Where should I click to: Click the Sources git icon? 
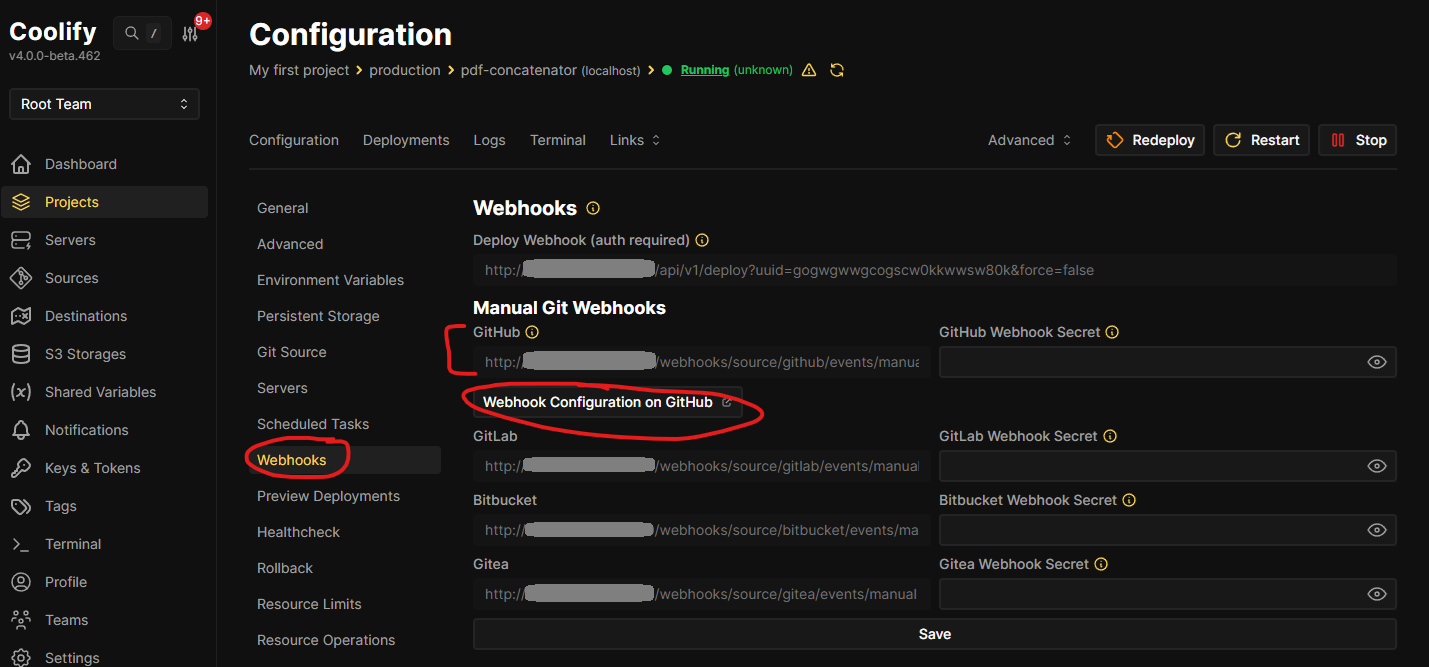pyautogui.click(x=21, y=278)
